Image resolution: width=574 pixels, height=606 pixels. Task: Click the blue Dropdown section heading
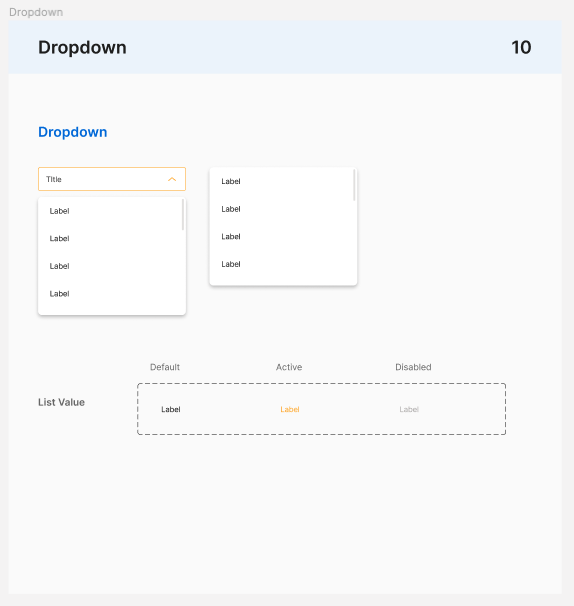coord(73,132)
